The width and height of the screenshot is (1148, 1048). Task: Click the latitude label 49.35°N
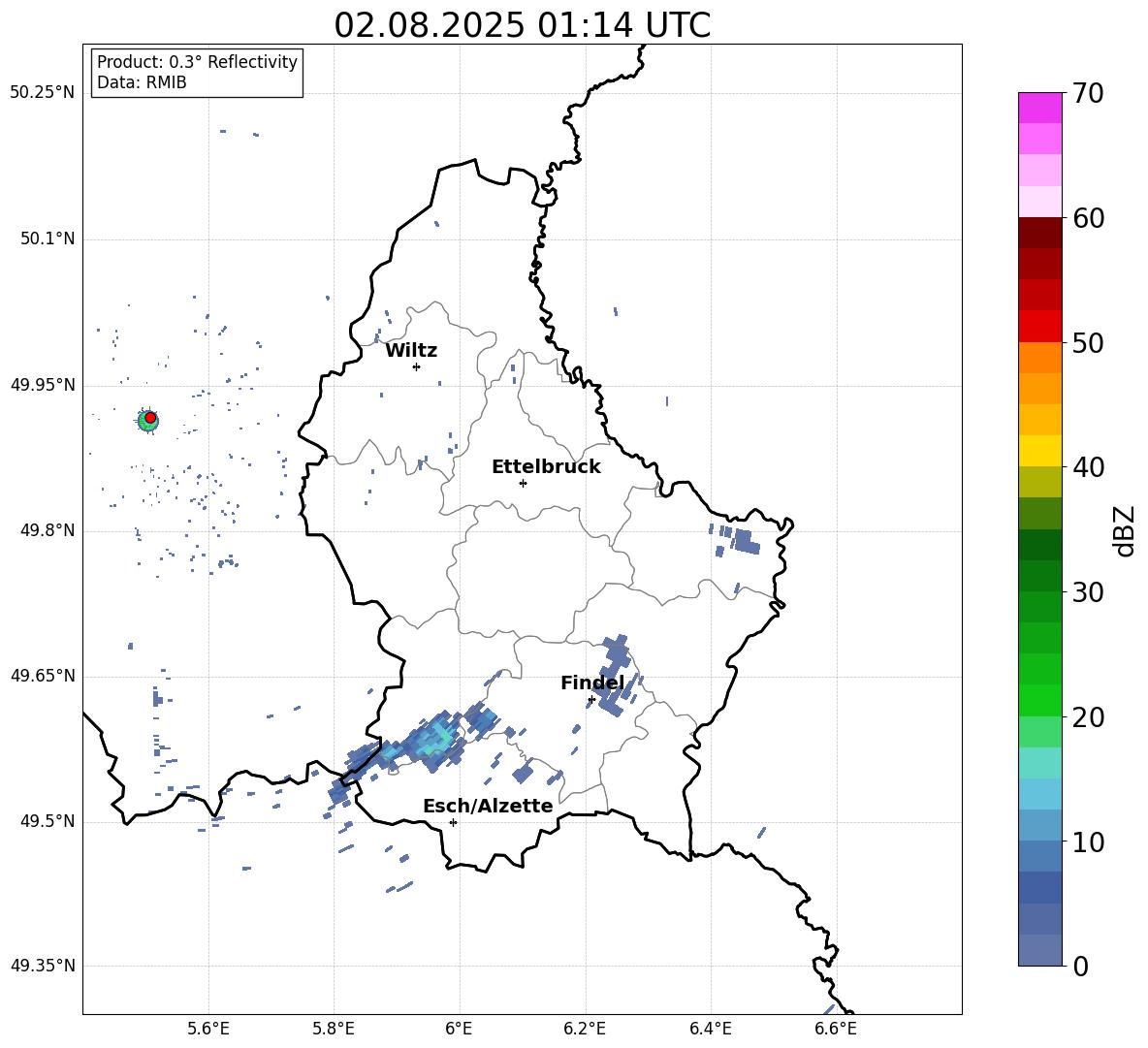tap(43, 966)
